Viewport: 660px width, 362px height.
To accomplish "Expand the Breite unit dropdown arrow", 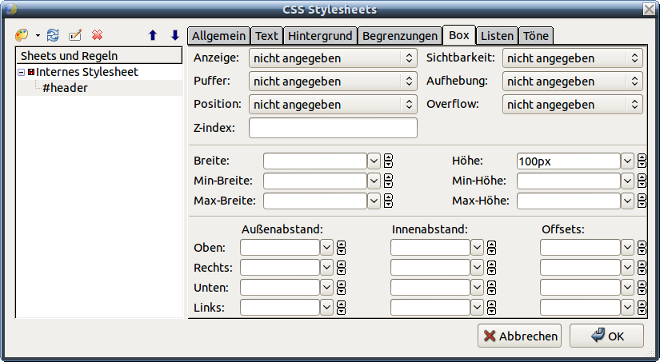I will (x=374, y=161).
